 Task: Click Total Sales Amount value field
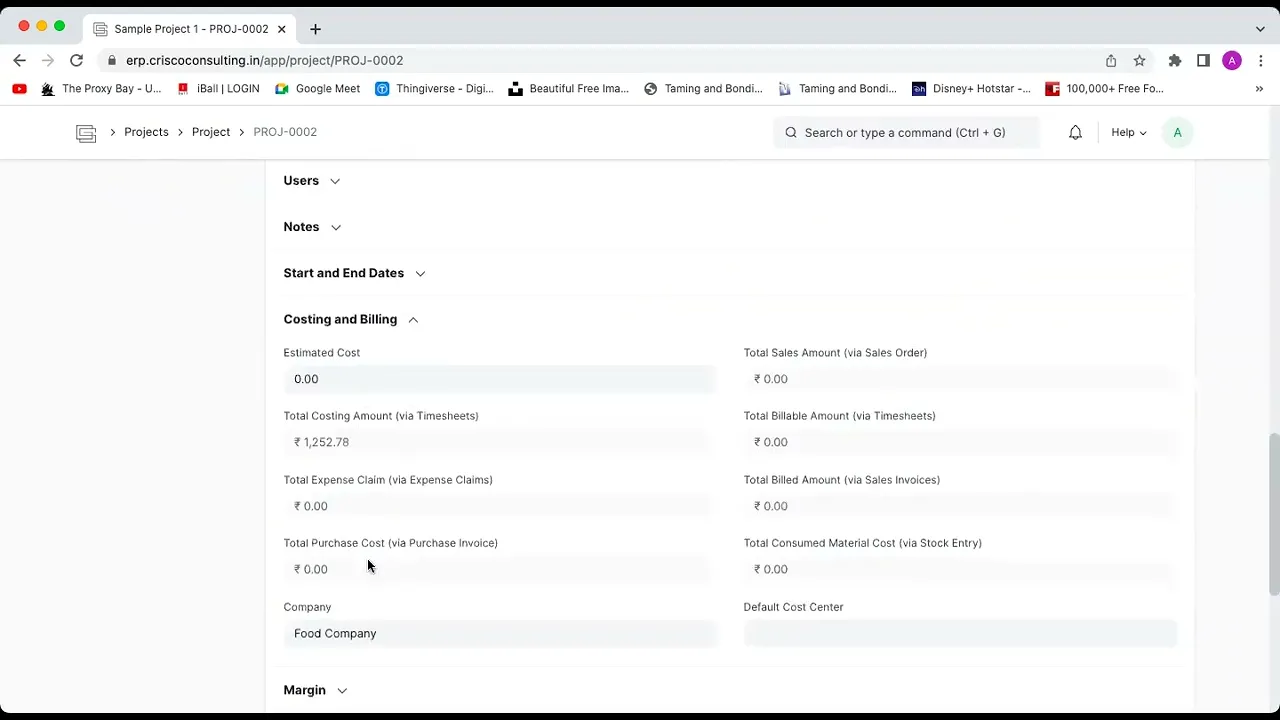point(960,379)
